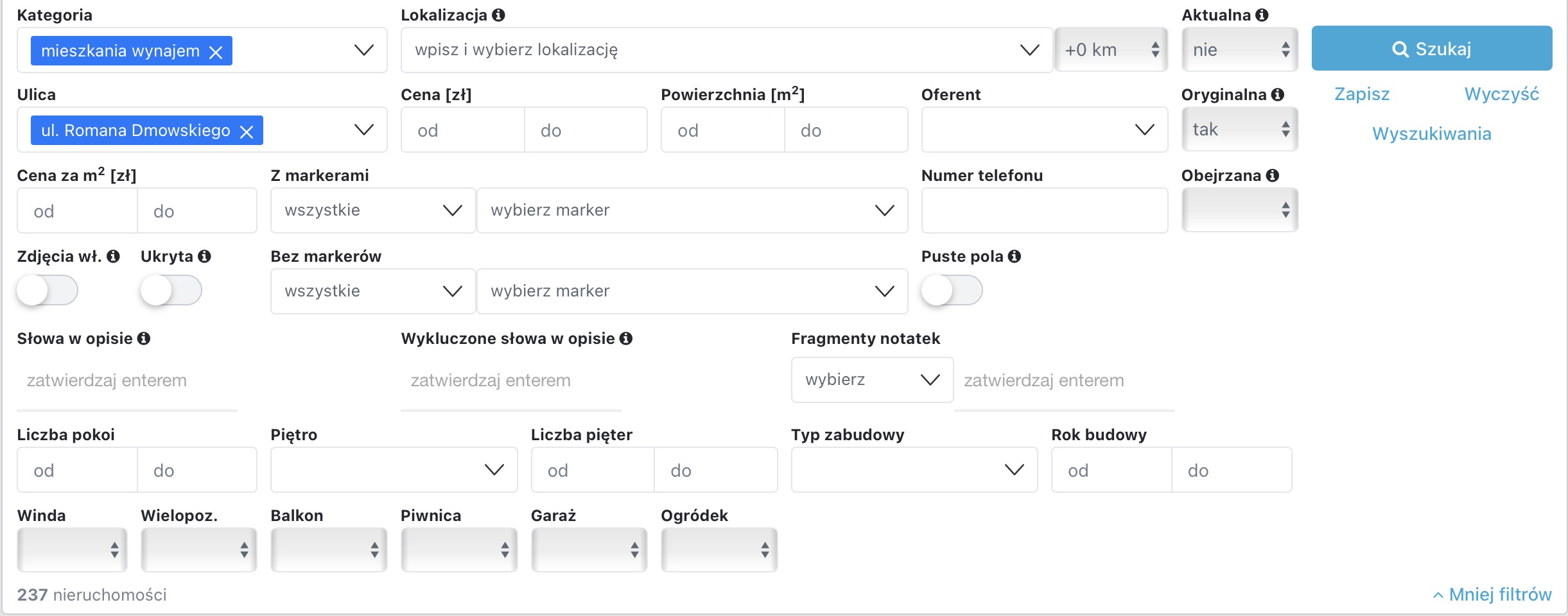Click the Szukaj search button
Image resolution: width=1568 pixels, height=616 pixels.
(1432, 48)
